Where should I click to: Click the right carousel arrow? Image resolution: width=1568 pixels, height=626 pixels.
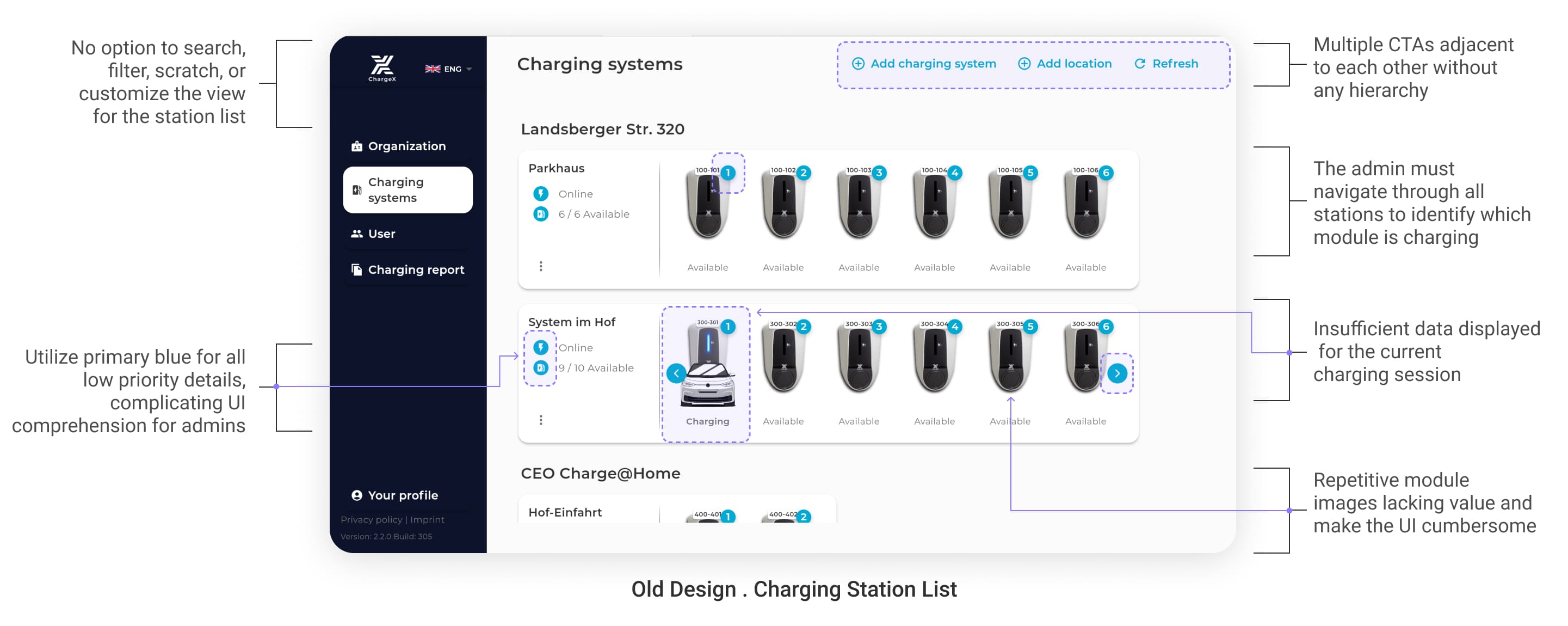(1117, 373)
